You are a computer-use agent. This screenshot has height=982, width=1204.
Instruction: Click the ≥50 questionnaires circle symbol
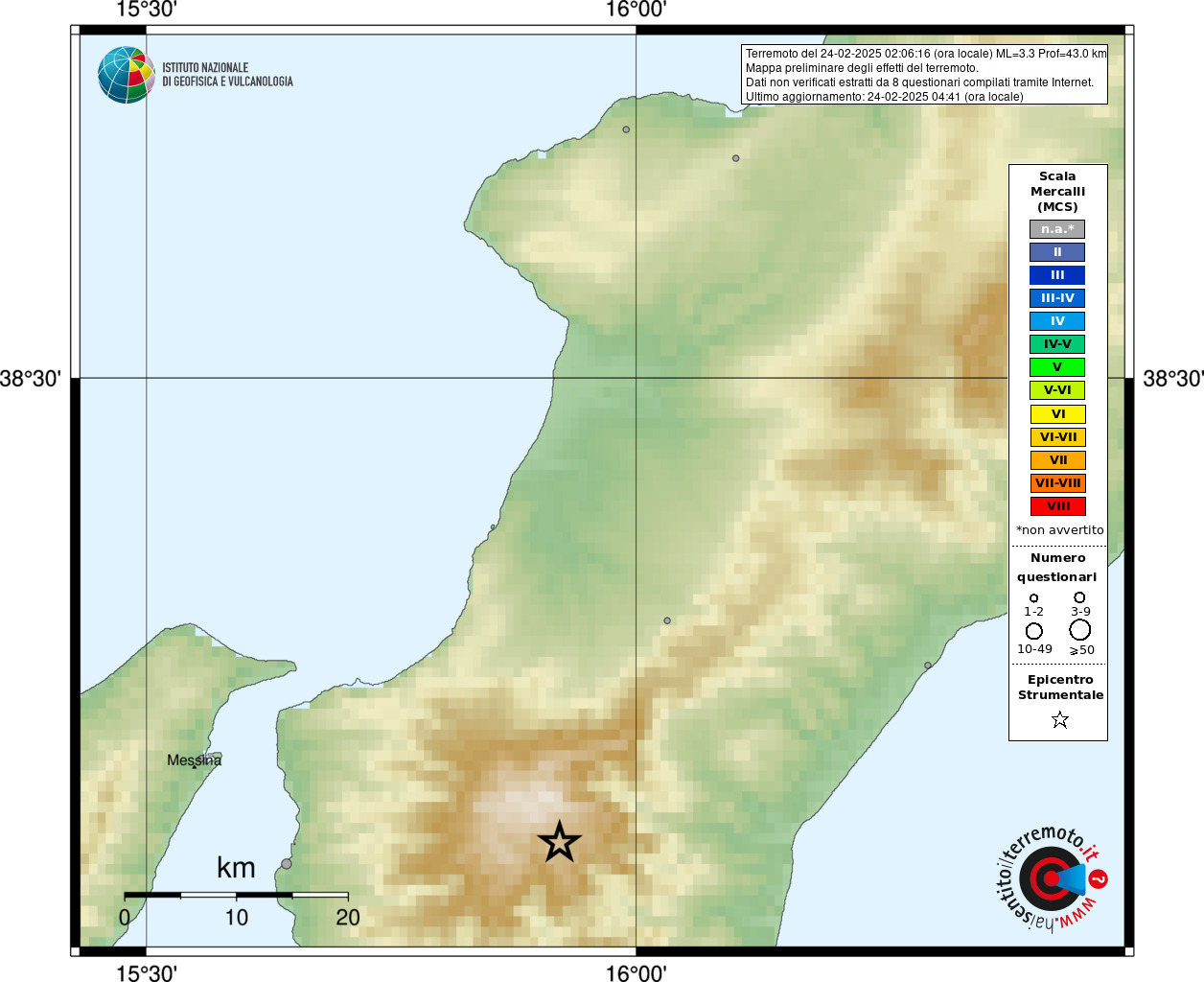click(1080, 630)
